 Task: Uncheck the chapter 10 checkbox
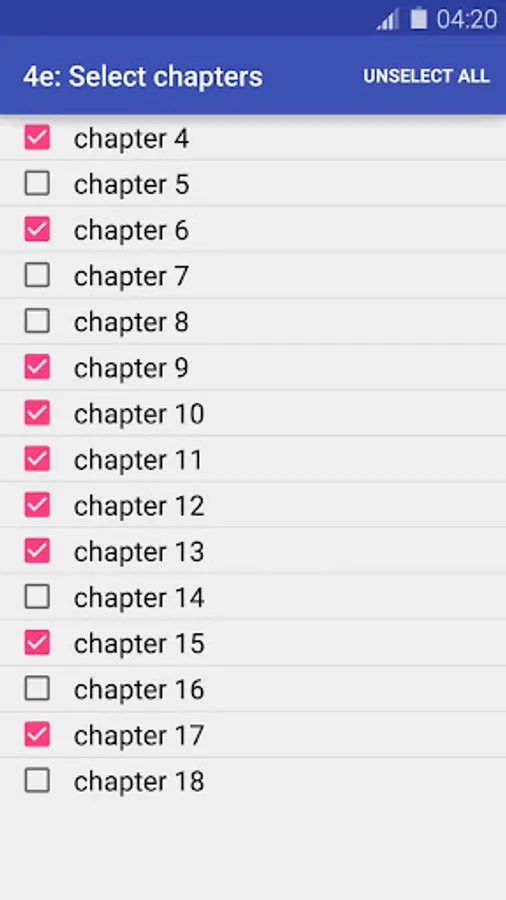point(37,413)
